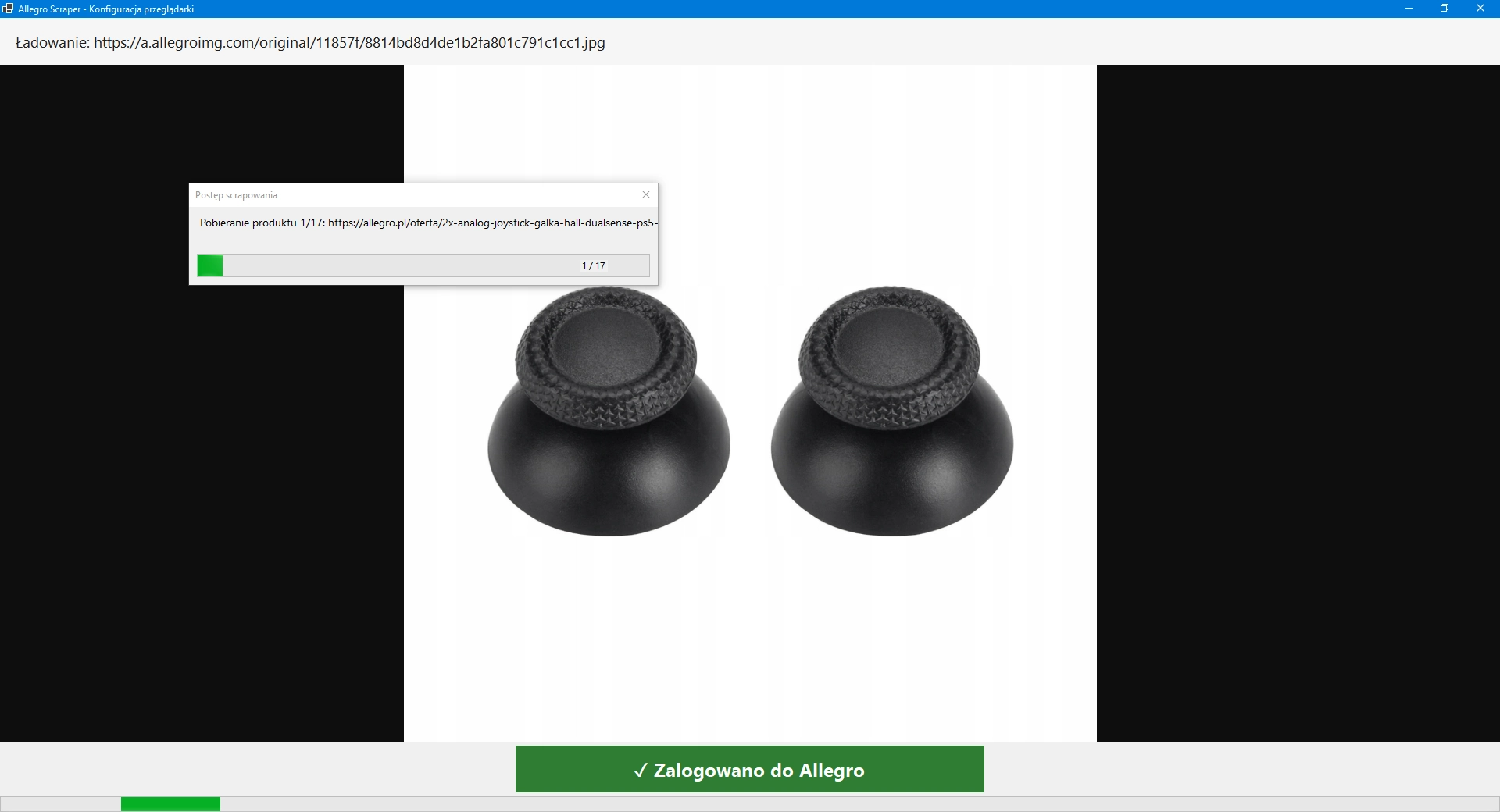
Task: Click the Allegro Scraper app icon in title bar
Action: coord(8,9)
